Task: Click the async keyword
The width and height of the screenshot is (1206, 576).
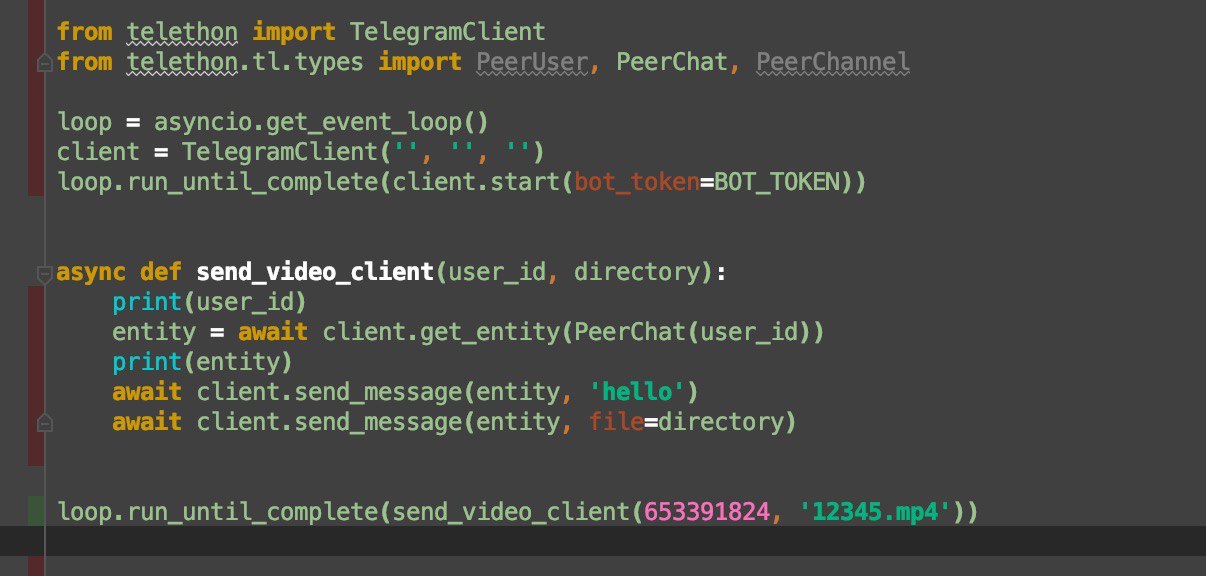Action: 92,272
